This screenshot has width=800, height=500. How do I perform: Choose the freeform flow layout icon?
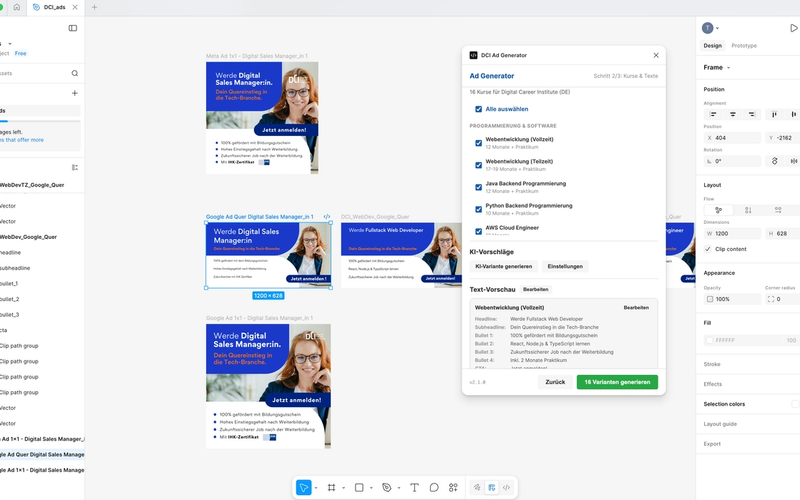718,210
